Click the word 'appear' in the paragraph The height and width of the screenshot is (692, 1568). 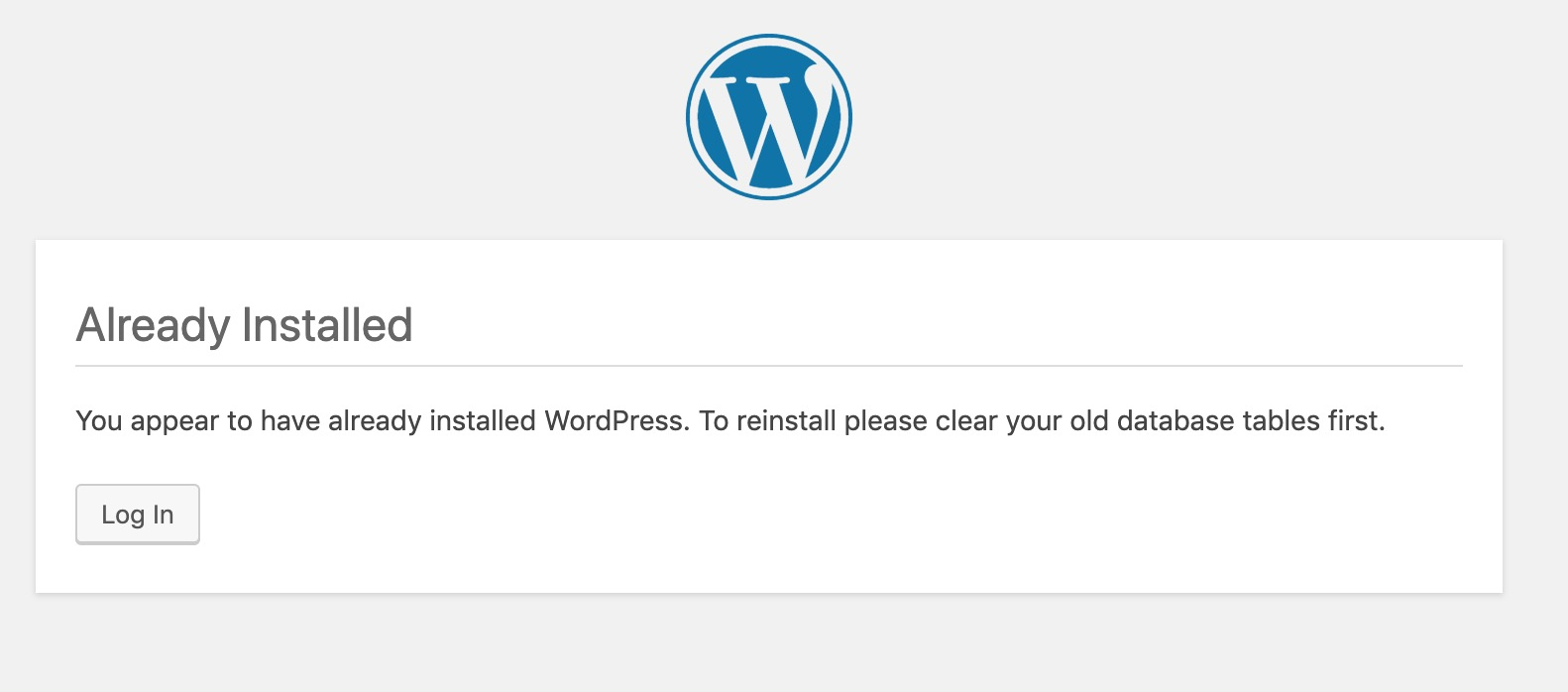tap(174, 421)
